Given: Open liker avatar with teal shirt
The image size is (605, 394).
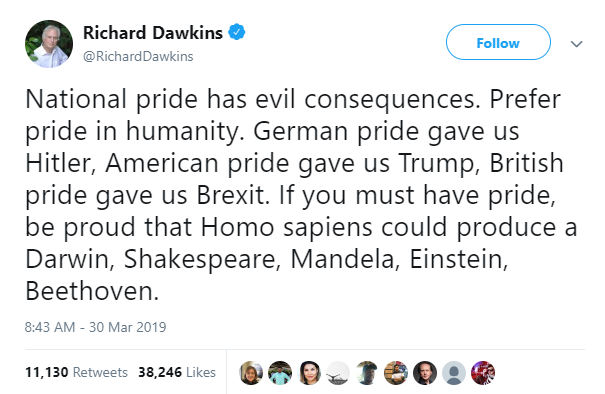Looking at the screenshot, I should click(x=280, y=373).
